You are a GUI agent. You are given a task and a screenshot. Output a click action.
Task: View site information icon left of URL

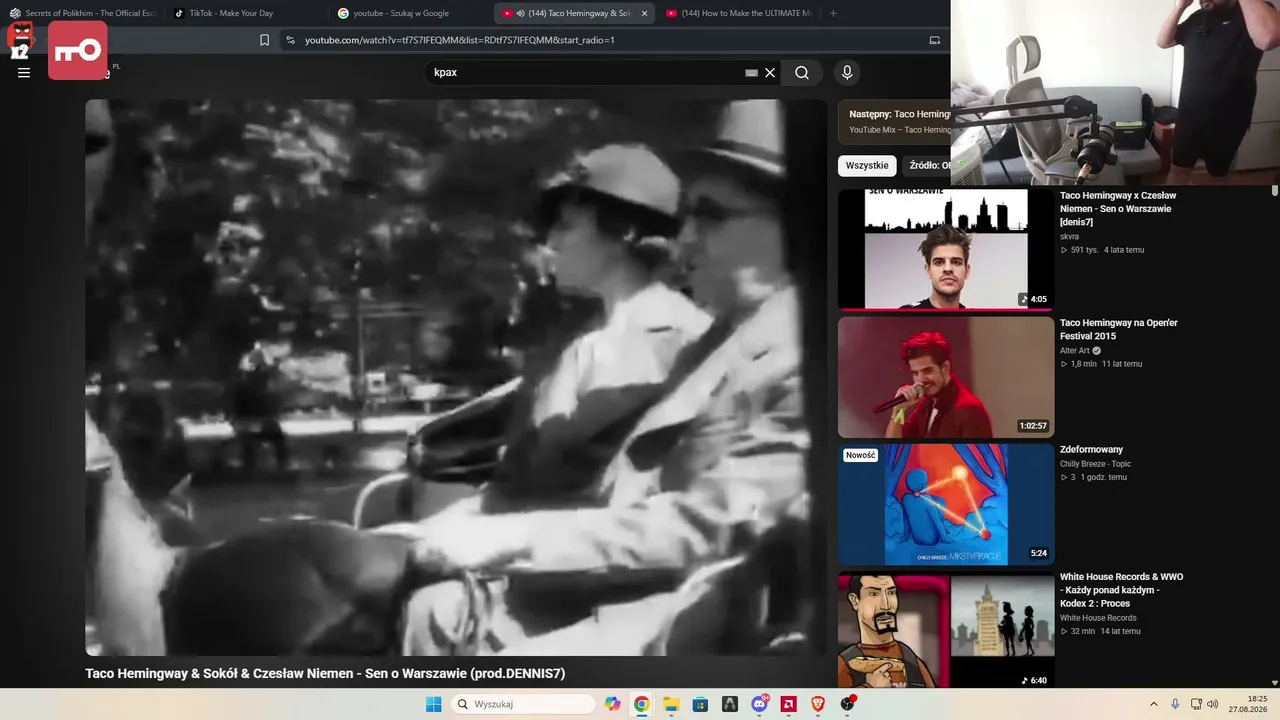pos(290,40)
